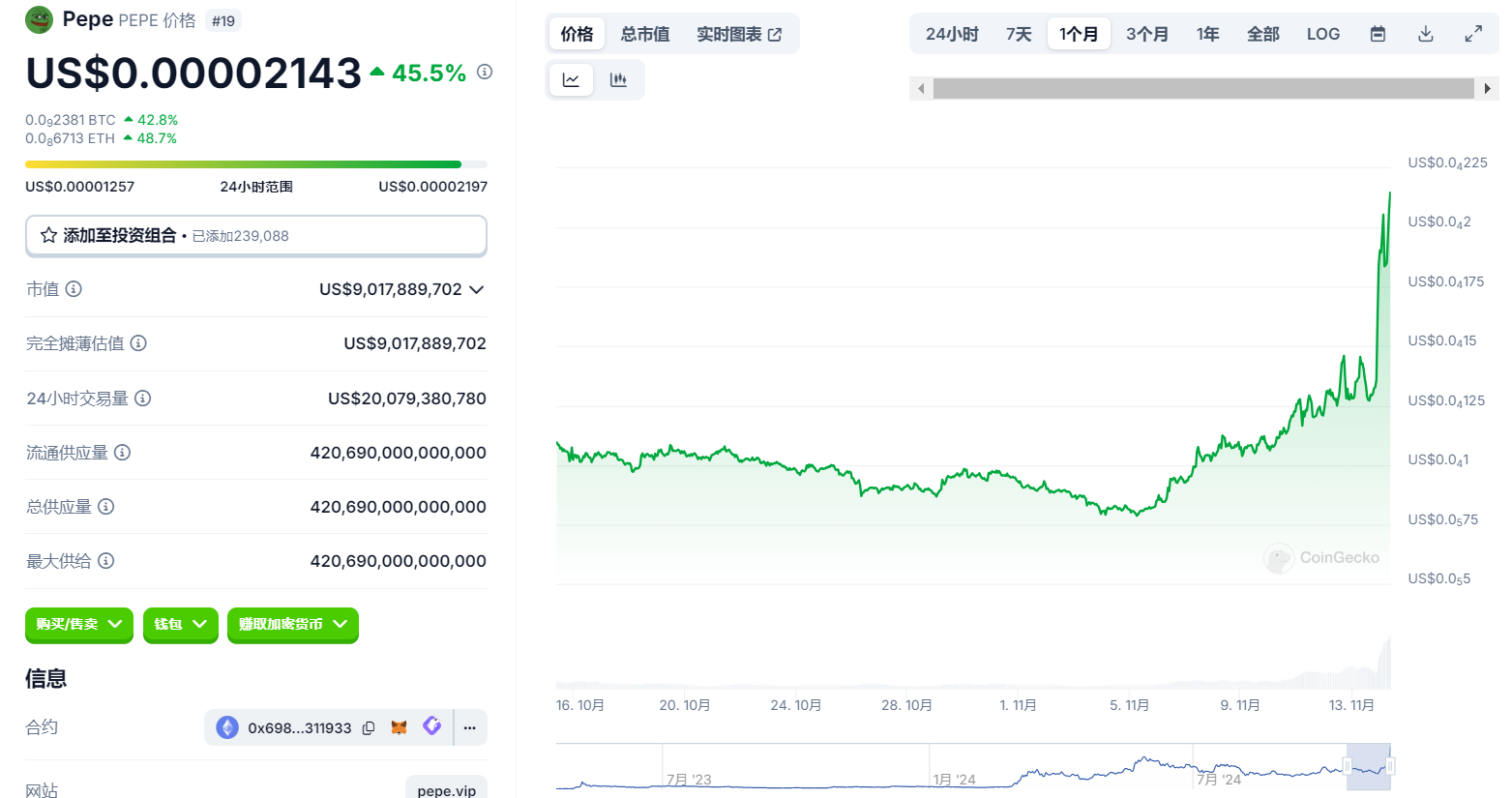Click the BTC price 0.0₉2381 BTC
The width and height of the screenshot is (1512, 798).
click(x=71, y=120)
